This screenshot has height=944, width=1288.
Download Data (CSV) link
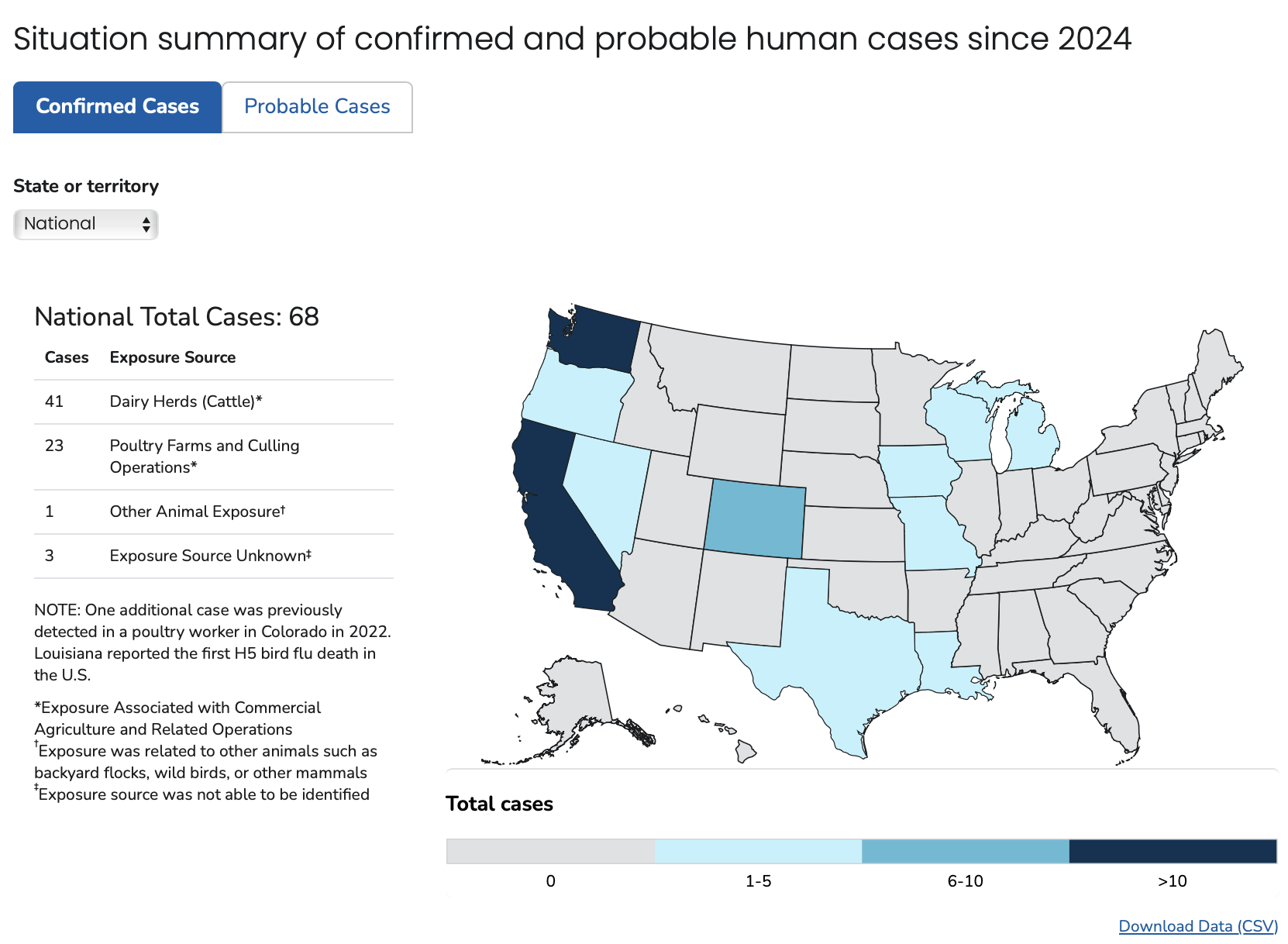click(x=1198, y=926)
